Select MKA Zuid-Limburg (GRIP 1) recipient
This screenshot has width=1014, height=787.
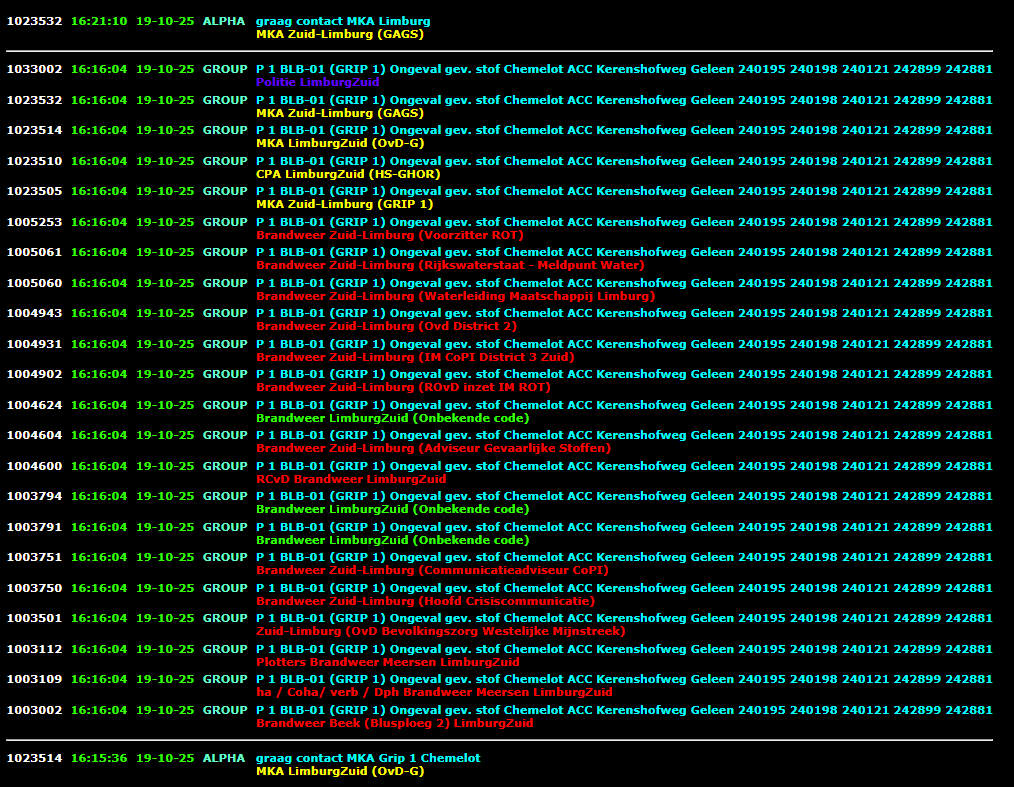(344, 204)
